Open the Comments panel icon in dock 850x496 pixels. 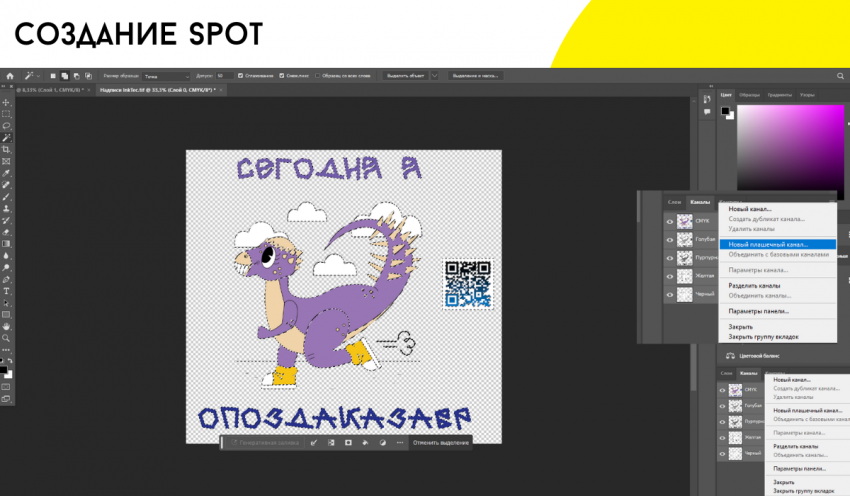click(x=707, y=112)
